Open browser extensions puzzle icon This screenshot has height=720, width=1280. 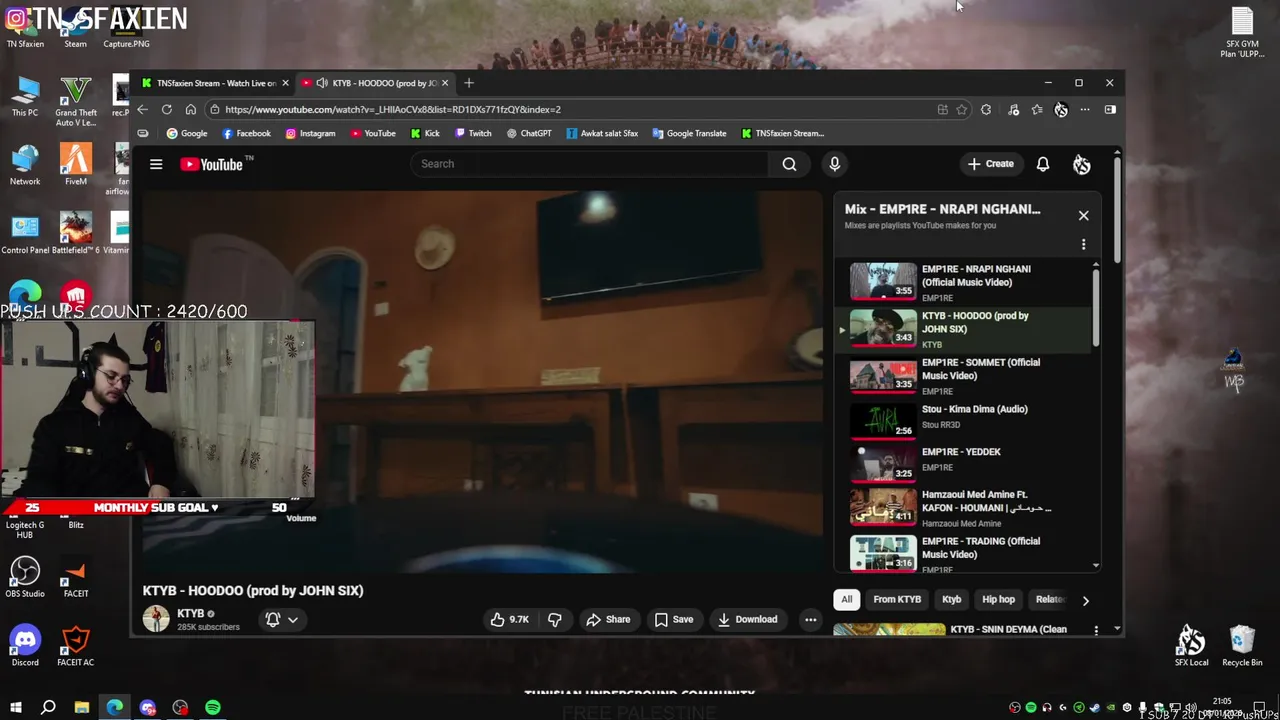(986, 109)
